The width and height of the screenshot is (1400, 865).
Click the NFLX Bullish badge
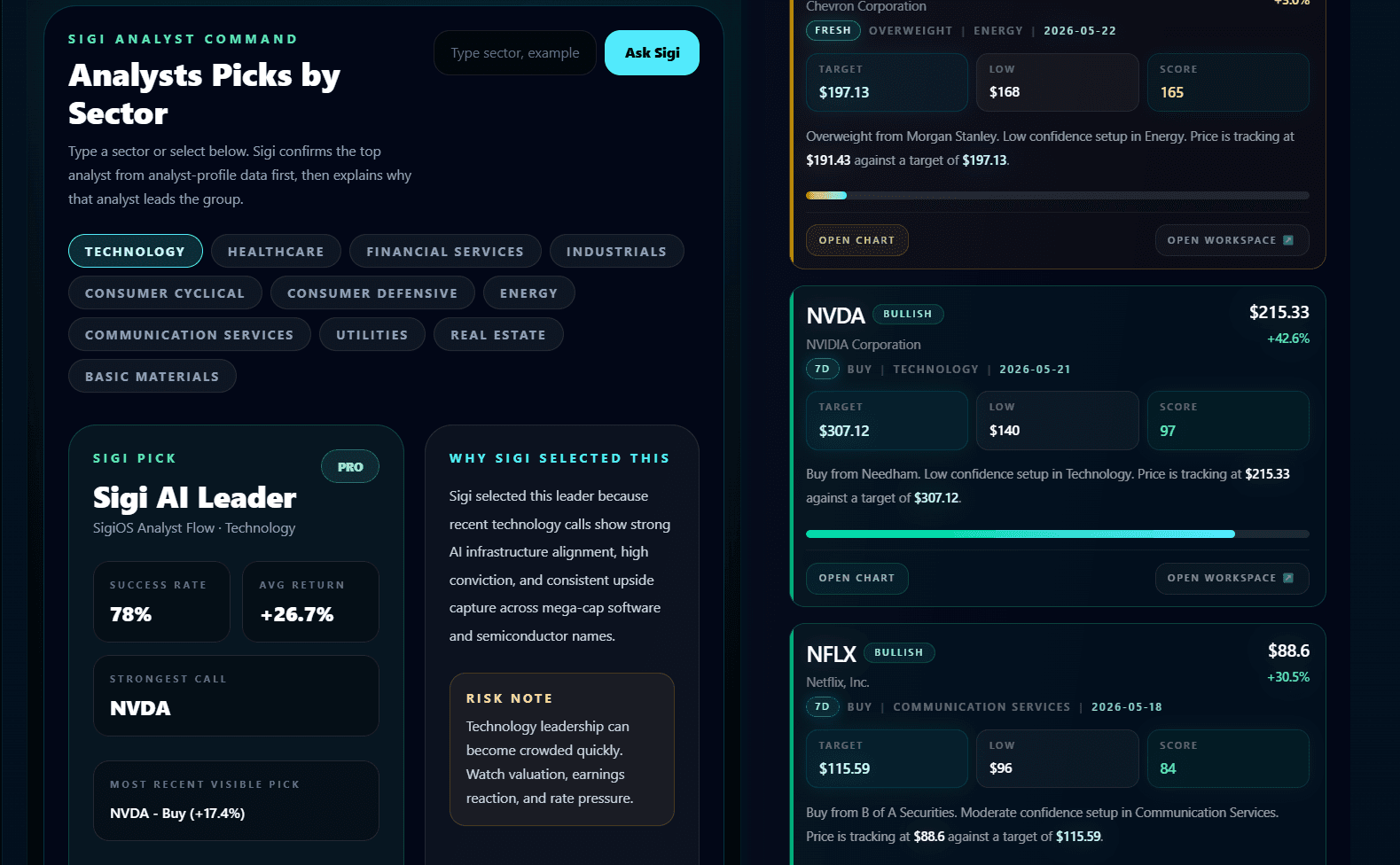point(899,652)
